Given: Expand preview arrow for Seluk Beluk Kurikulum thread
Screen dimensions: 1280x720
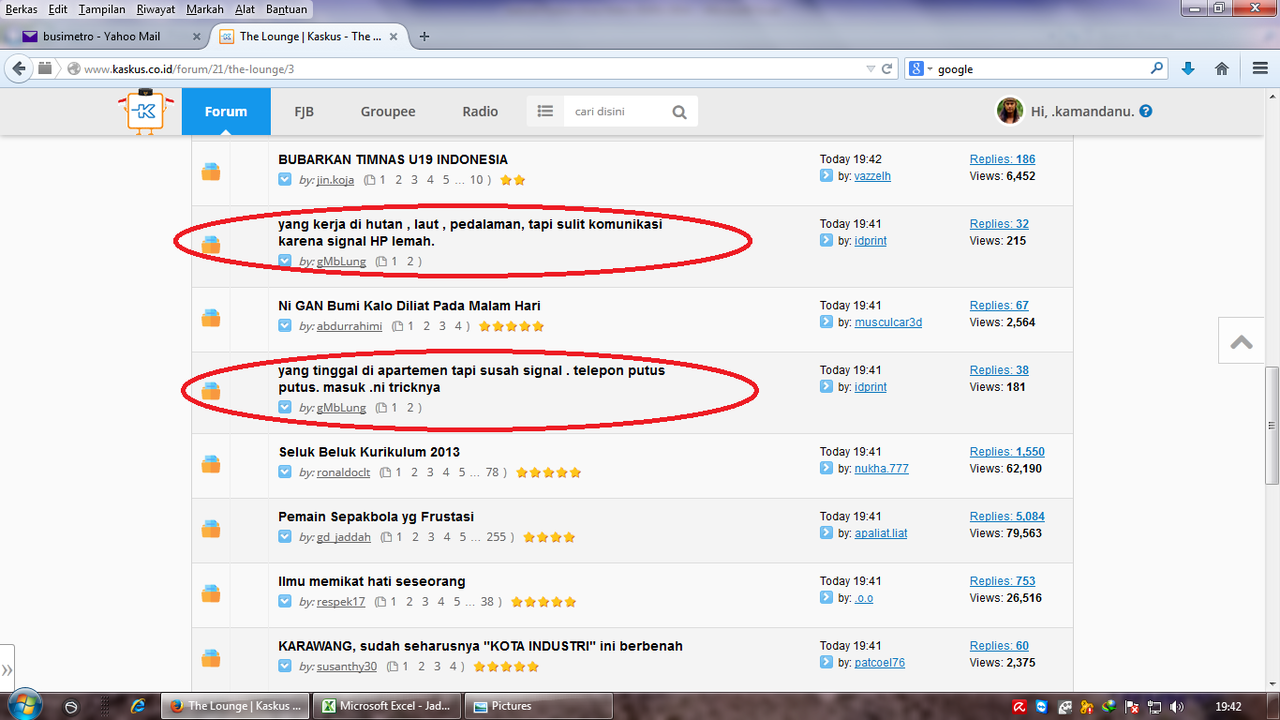Looking at the screenshot, I should point(285,472).
